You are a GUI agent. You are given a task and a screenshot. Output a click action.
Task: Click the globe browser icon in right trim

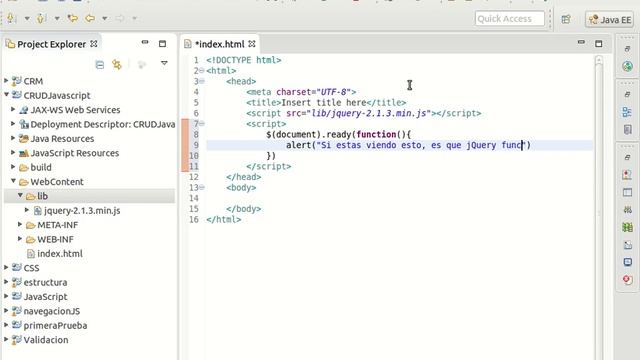tap(627, 66)
